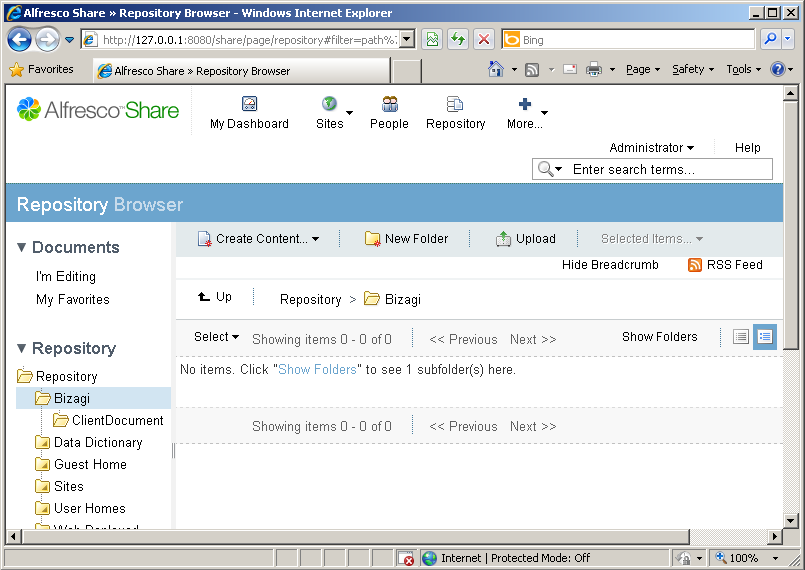This screenshot has width=805, height=570.
Task: Click the IE Print icon
Action: coord(593,69)
